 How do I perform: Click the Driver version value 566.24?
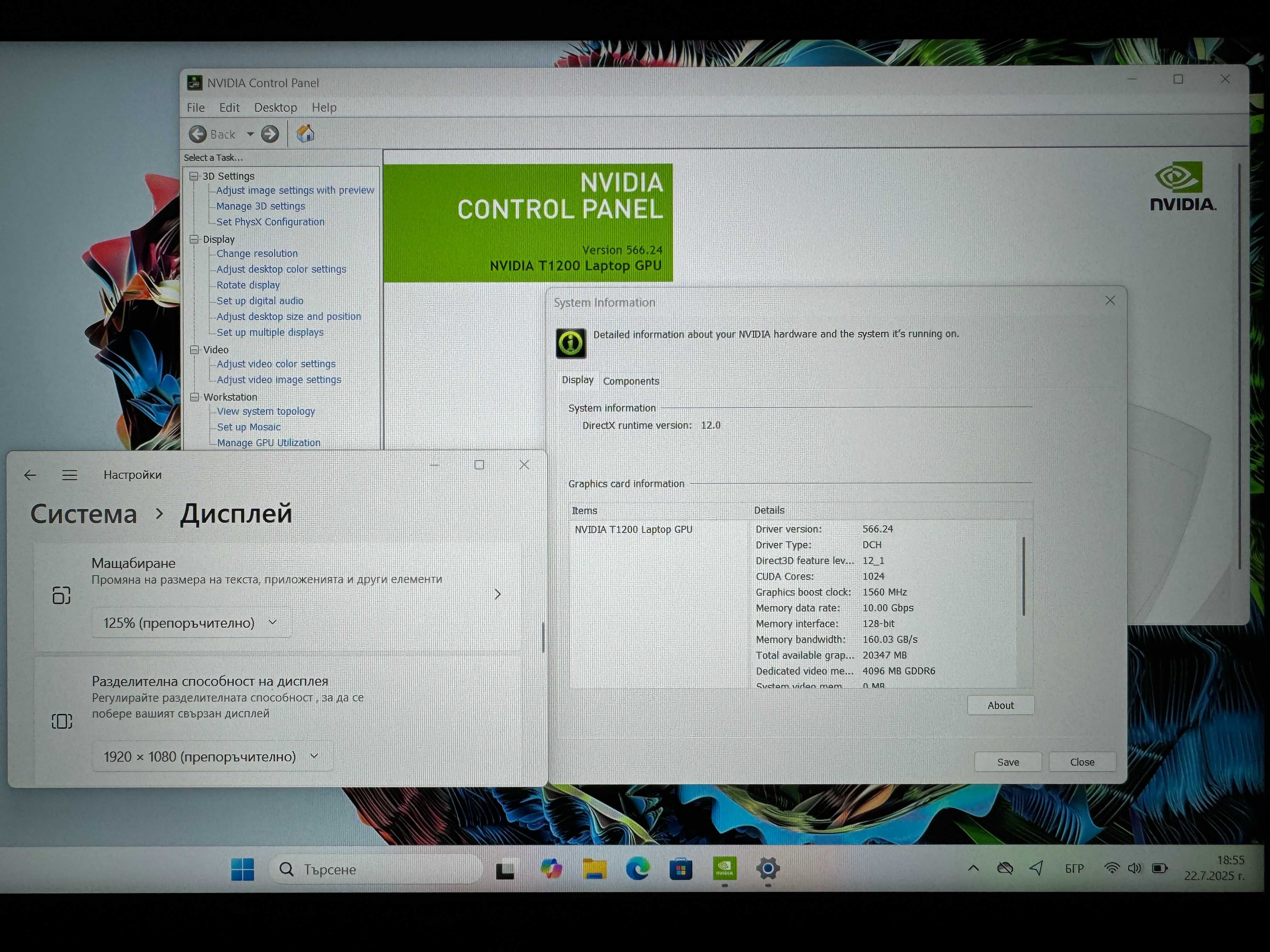878,529
